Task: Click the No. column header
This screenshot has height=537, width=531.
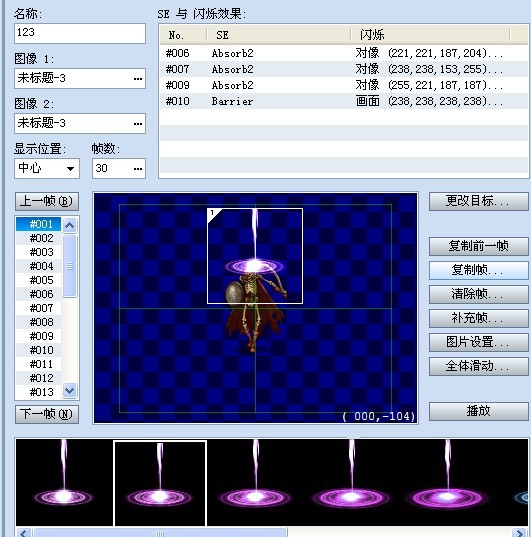Action: [x=183, y=35]
